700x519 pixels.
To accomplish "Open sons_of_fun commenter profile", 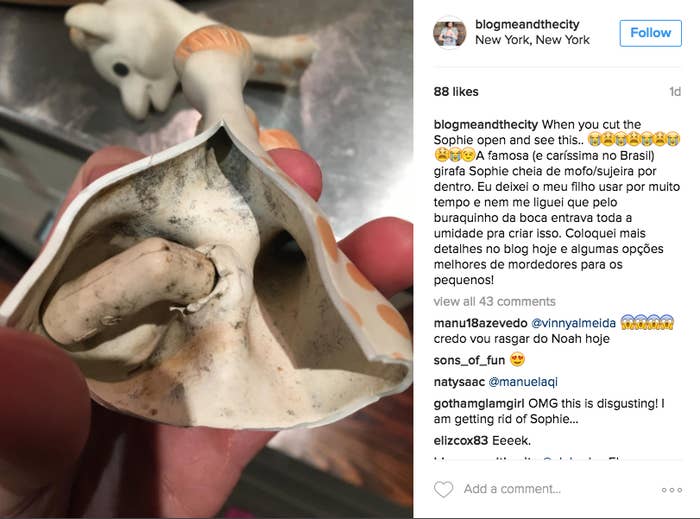I will 469,360.
